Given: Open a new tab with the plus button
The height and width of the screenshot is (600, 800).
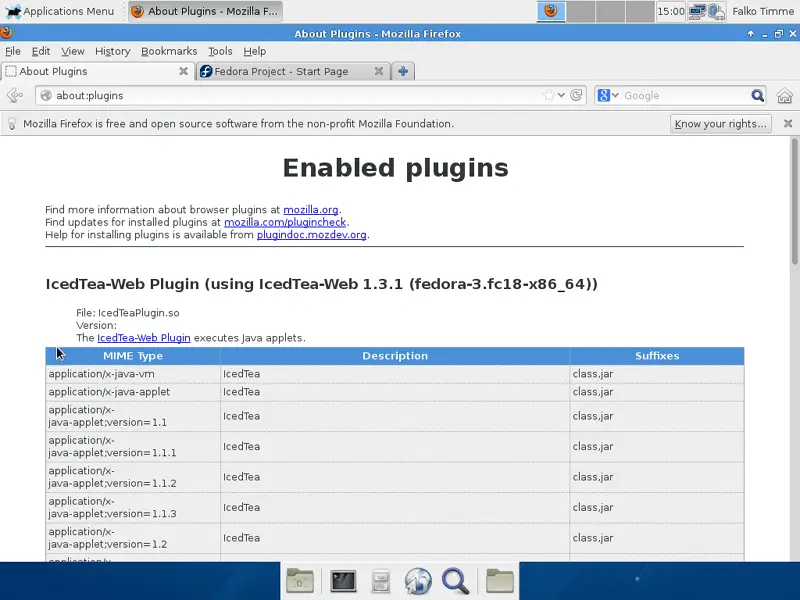Looking at the screenshot, I should tap(403, 71).
